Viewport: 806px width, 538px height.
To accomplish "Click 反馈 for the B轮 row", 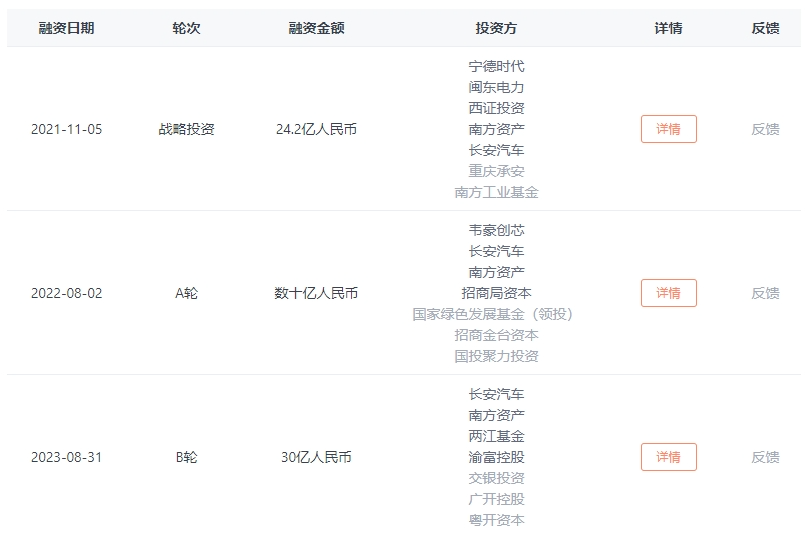I will [x=765, y=457].
